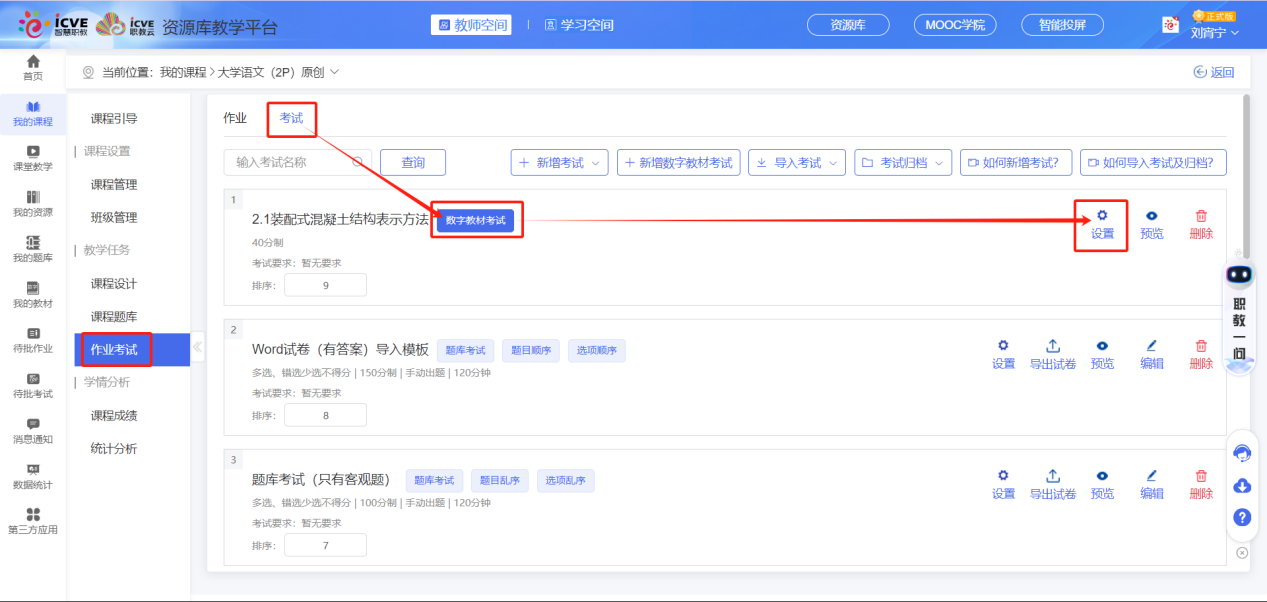This screenshot has width=1267, height=602.
Task: Click the help question-mark floating icon
Action: (x=1241, y=517)
